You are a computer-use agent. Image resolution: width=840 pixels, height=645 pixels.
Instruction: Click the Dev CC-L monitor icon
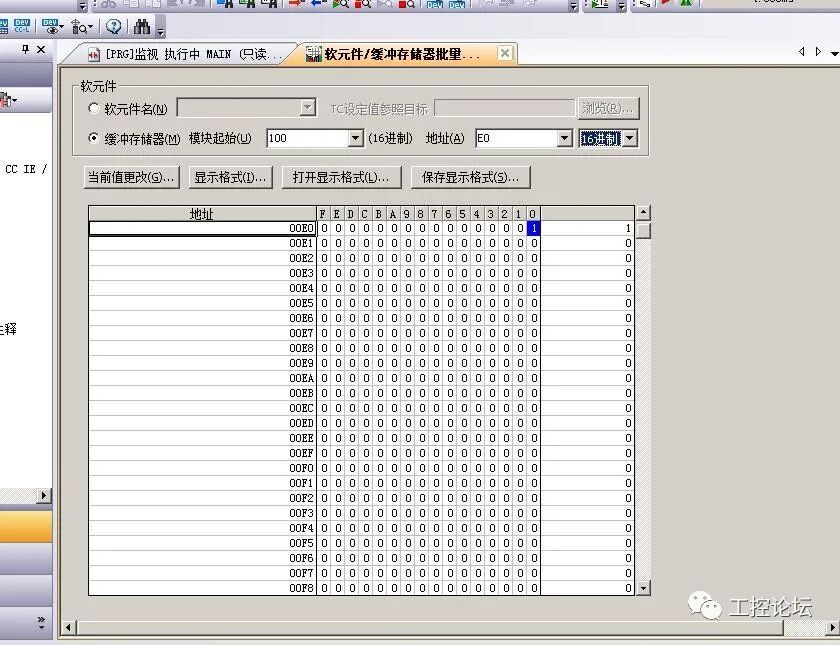pos(22,26)
